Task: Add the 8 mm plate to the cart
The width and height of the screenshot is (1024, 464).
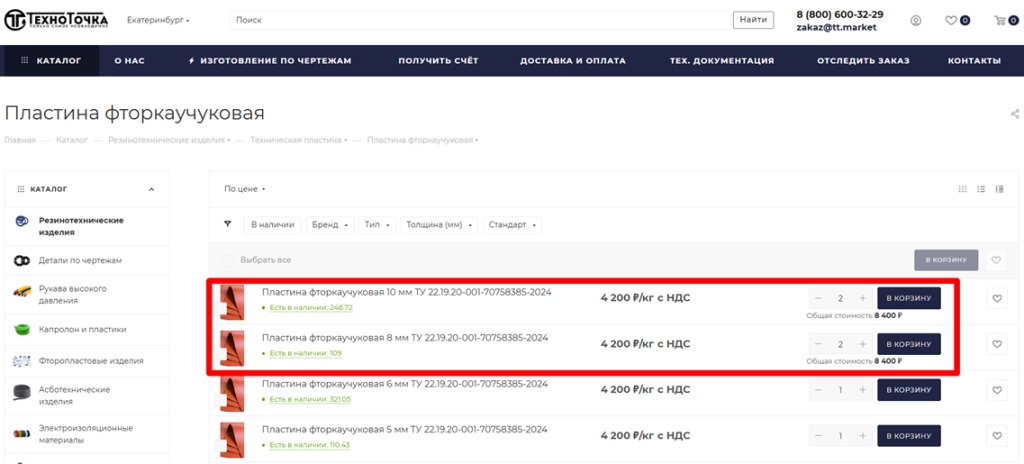Action: click(908, 344)
